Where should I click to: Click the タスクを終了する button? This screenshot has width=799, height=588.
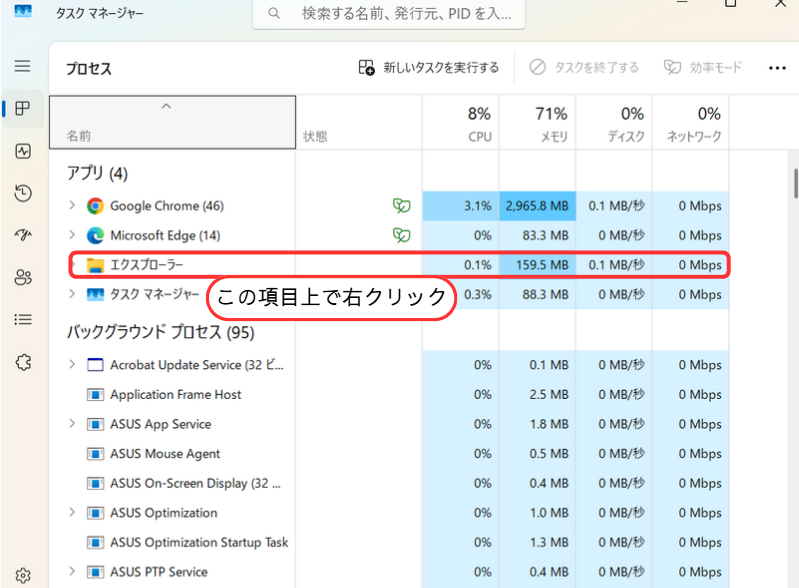coord(584,67)
